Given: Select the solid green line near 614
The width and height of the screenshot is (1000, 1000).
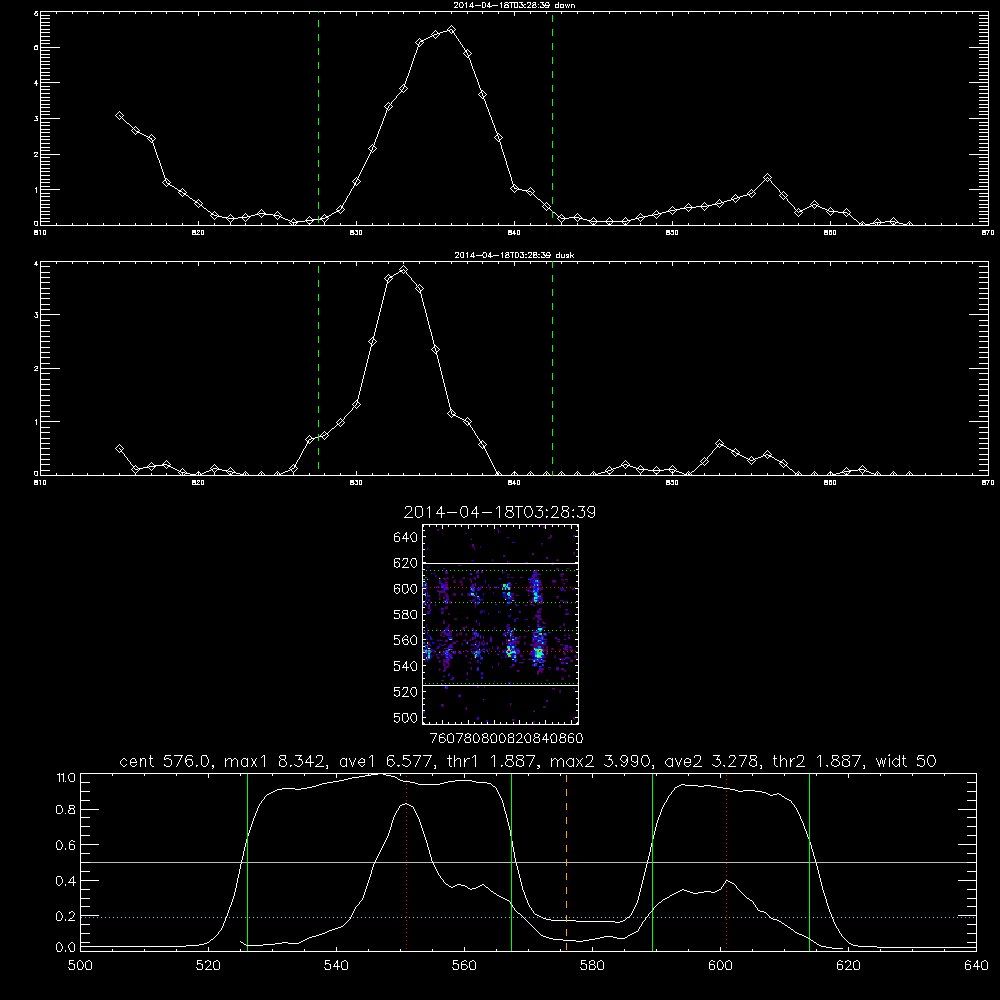Looking at the screenshot, I should point(809,862).
